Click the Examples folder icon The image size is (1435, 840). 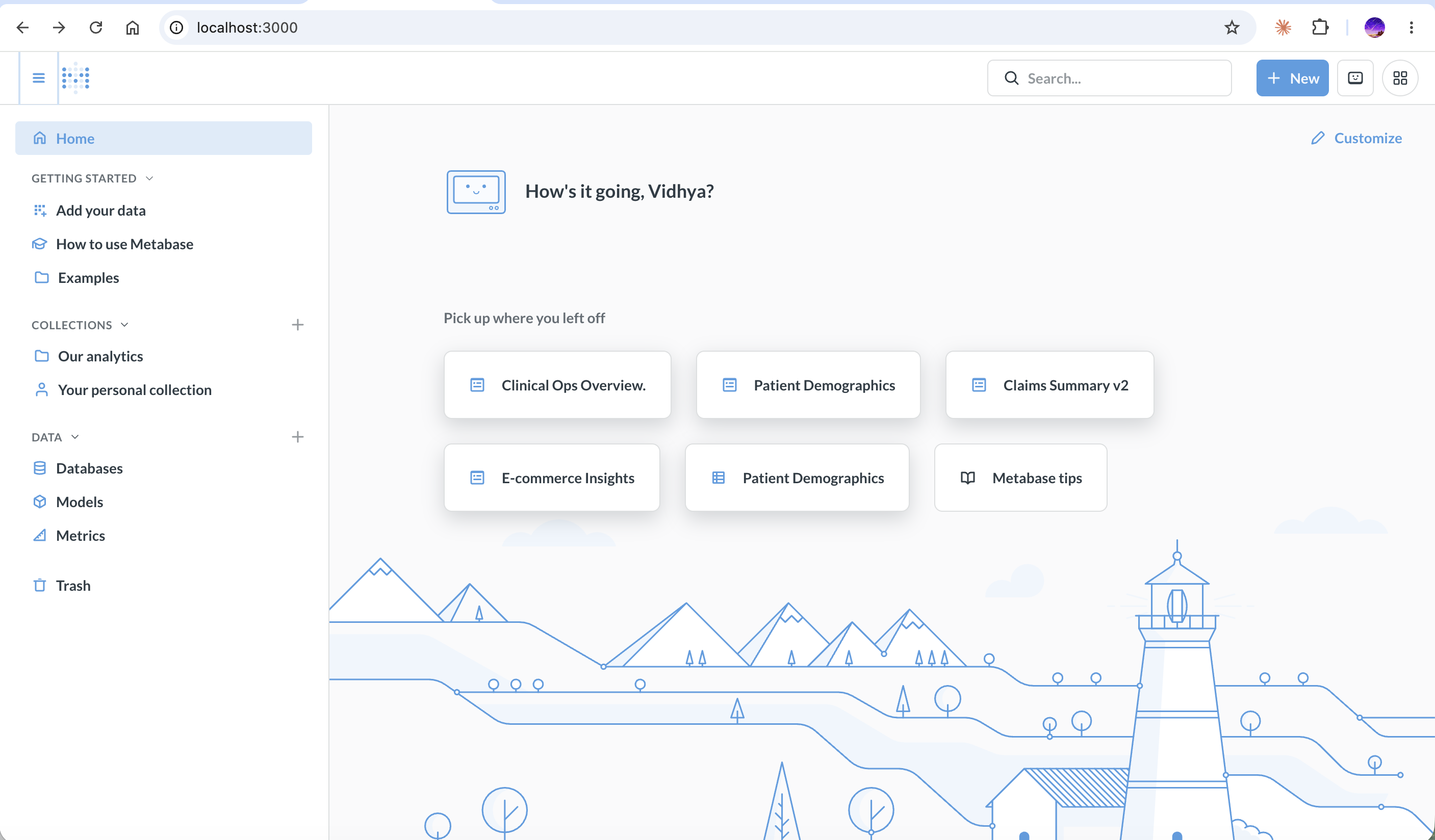[42, 278]
